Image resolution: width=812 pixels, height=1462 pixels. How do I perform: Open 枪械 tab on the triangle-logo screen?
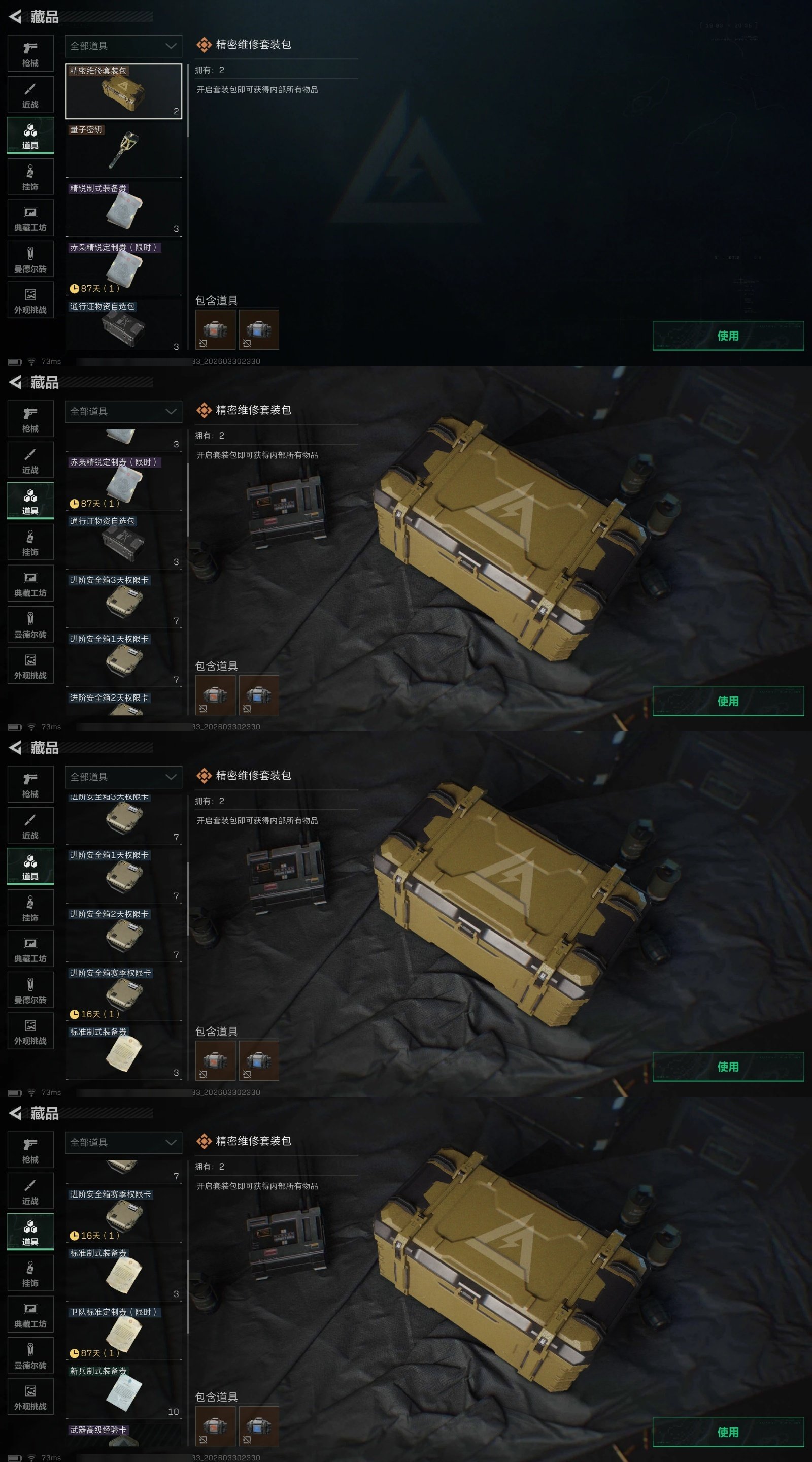click(x=30, y=53)
